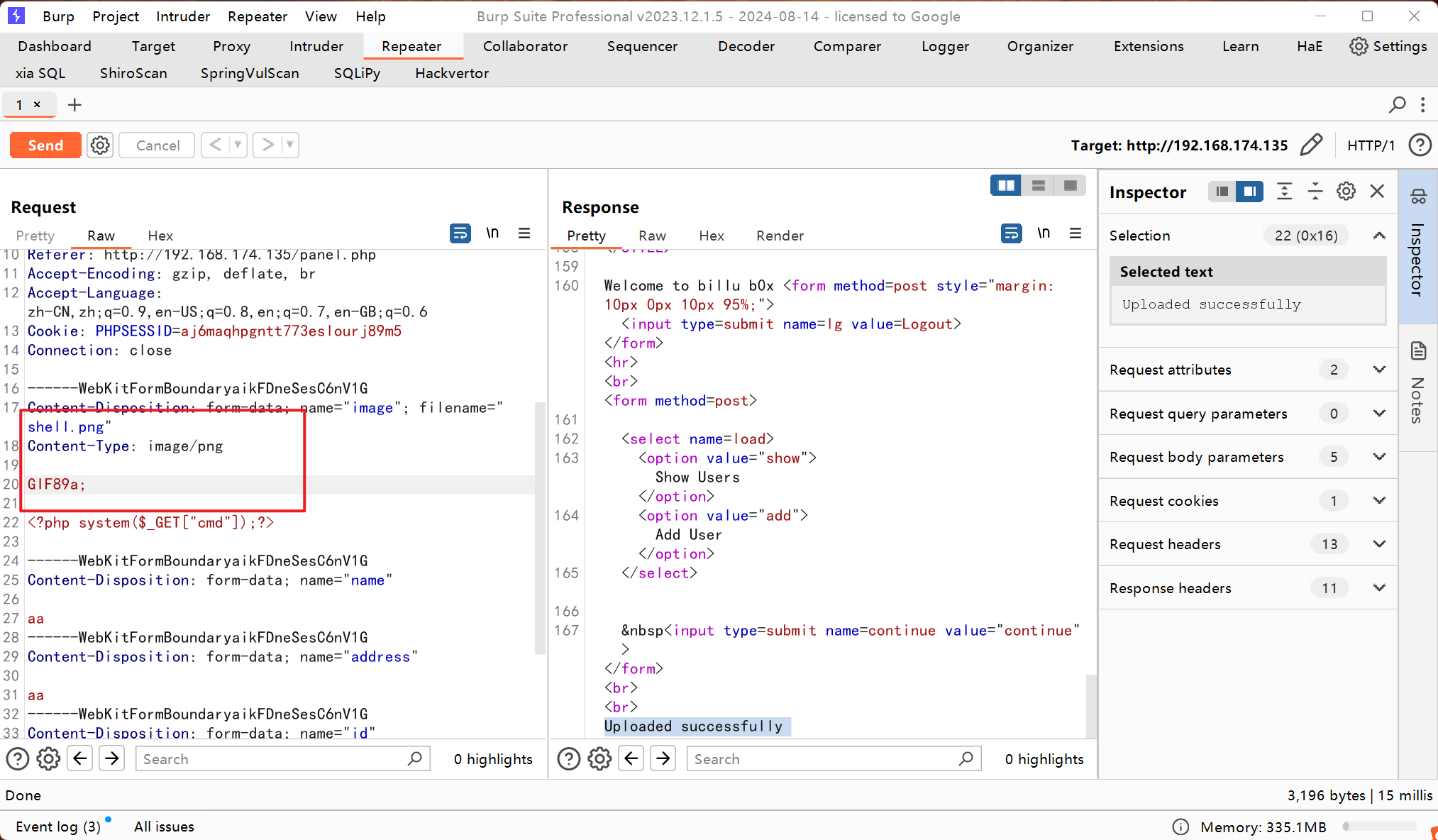Collapse the Selection section

[1379, 236]
